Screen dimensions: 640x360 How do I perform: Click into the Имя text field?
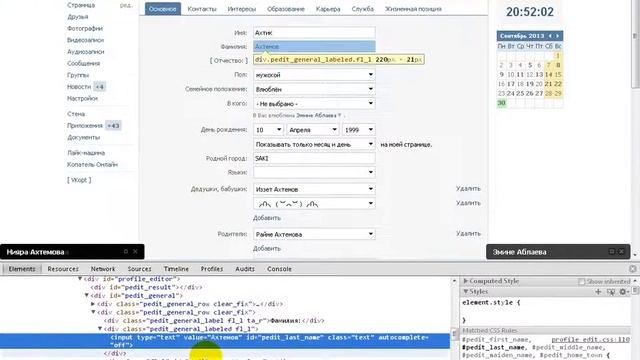(x=314, y=33)
